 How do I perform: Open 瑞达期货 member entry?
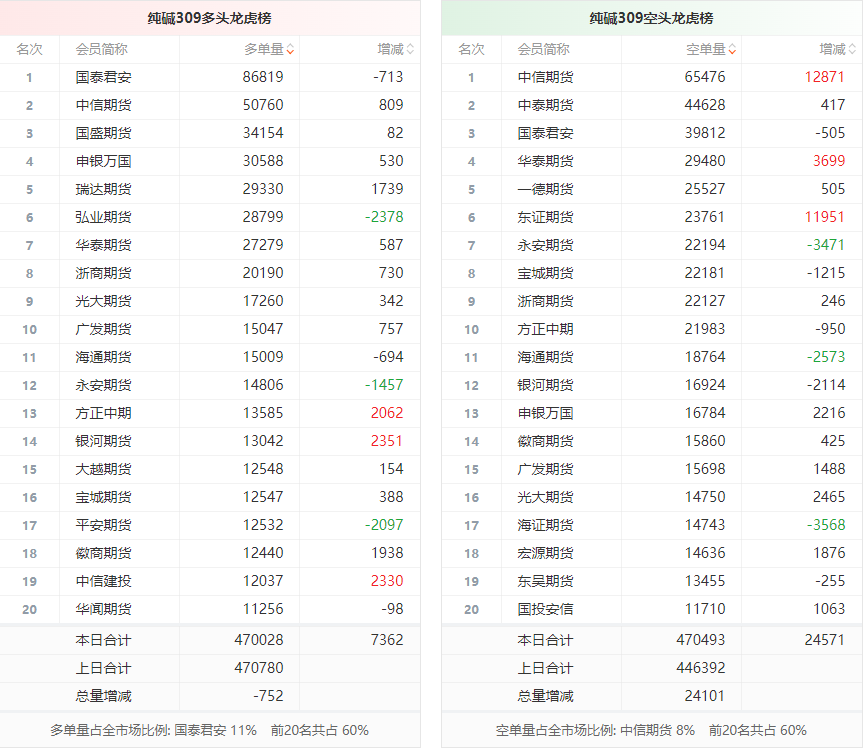(103, 189)
